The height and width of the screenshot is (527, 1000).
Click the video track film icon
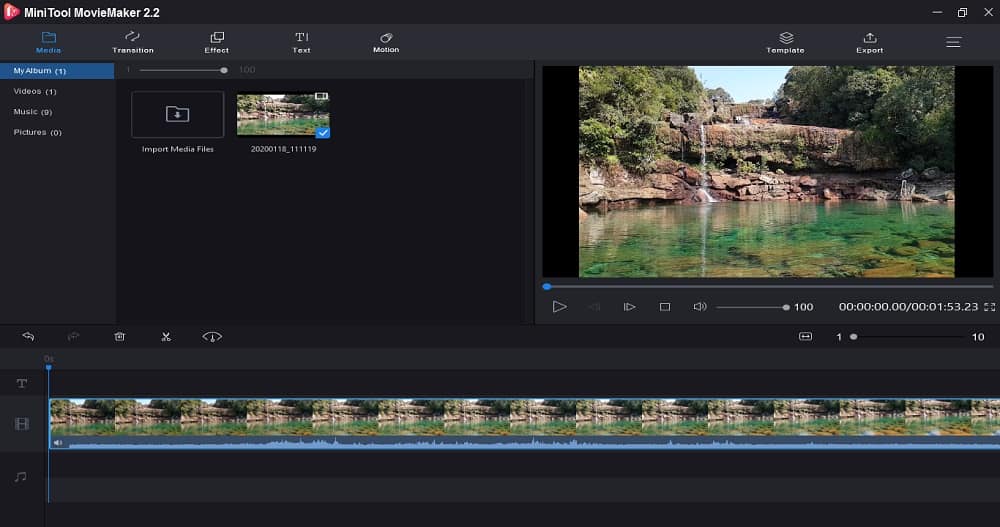coord(22,424)
